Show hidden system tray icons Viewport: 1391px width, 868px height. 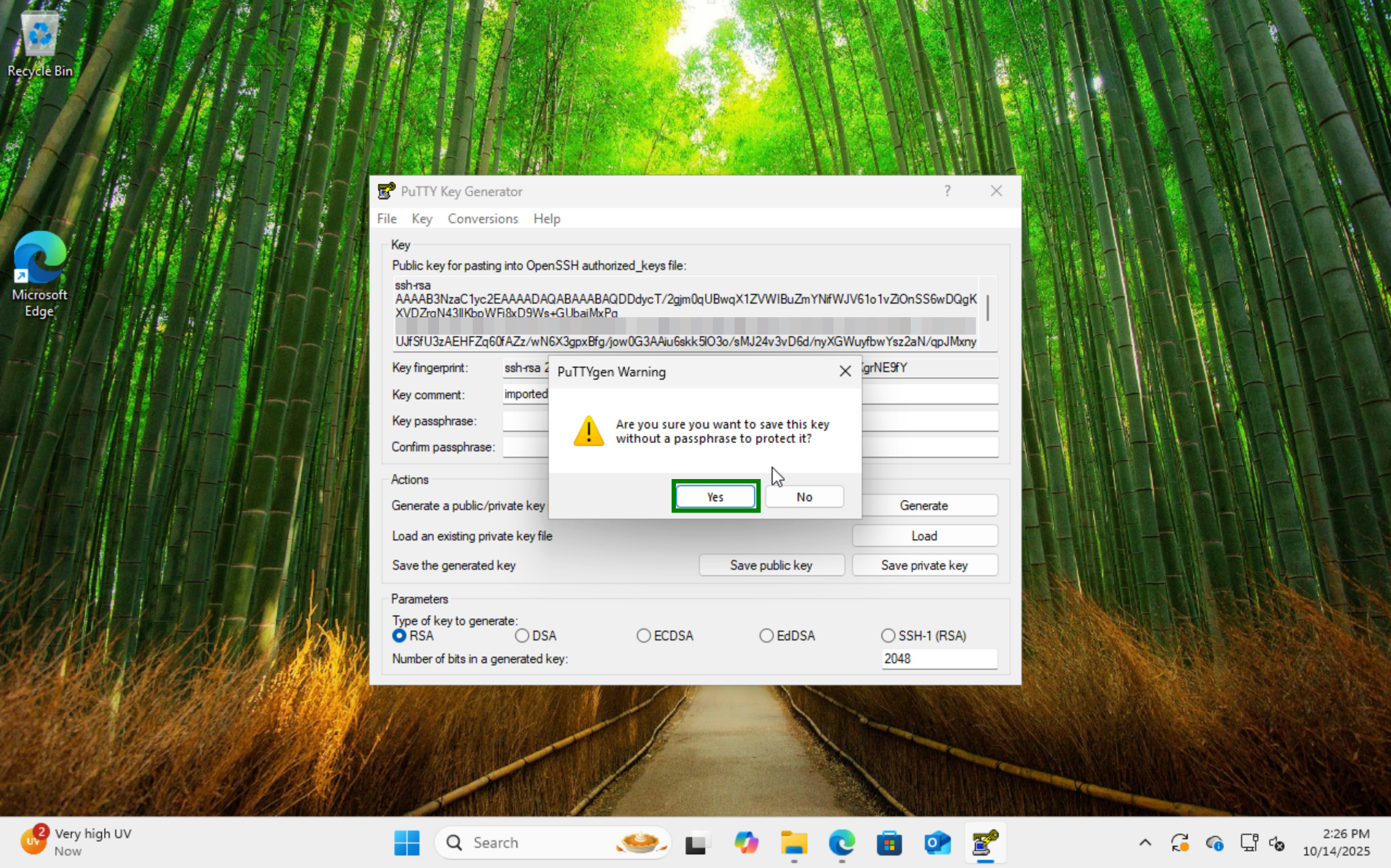click(x=1145, y=842)
